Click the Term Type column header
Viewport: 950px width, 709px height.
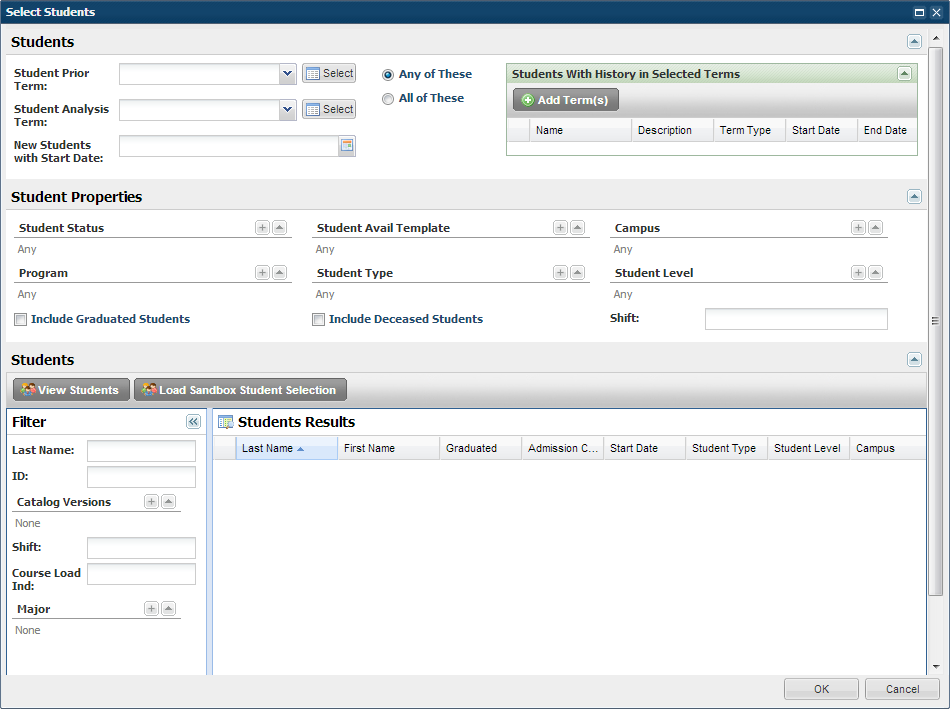pyautogui.click(x=749, y=130)
